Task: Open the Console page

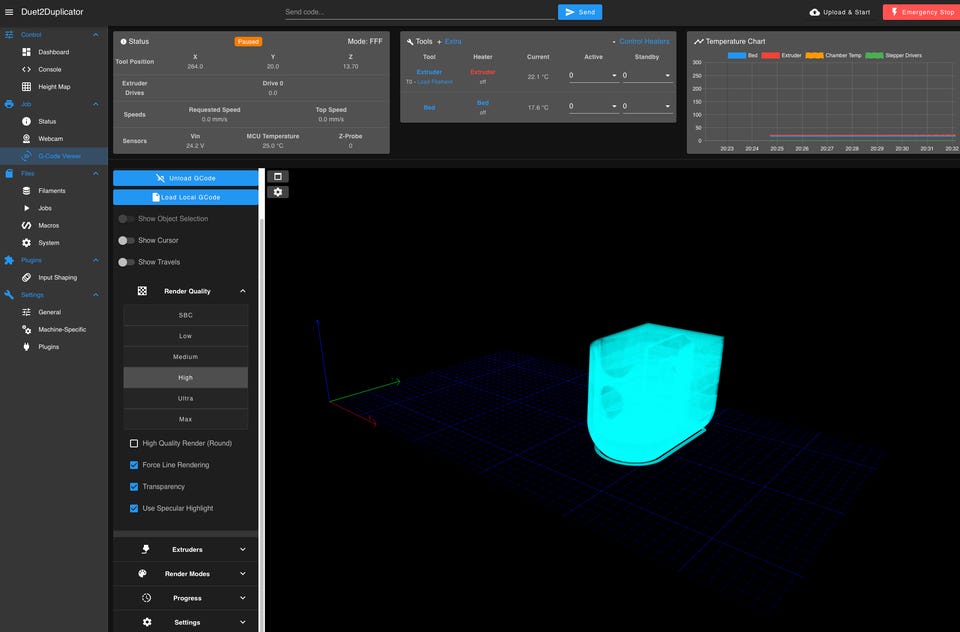Action: click(49, 69)
